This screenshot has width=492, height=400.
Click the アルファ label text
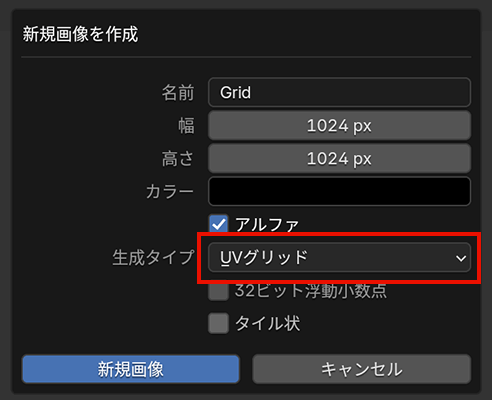[267, 224]
